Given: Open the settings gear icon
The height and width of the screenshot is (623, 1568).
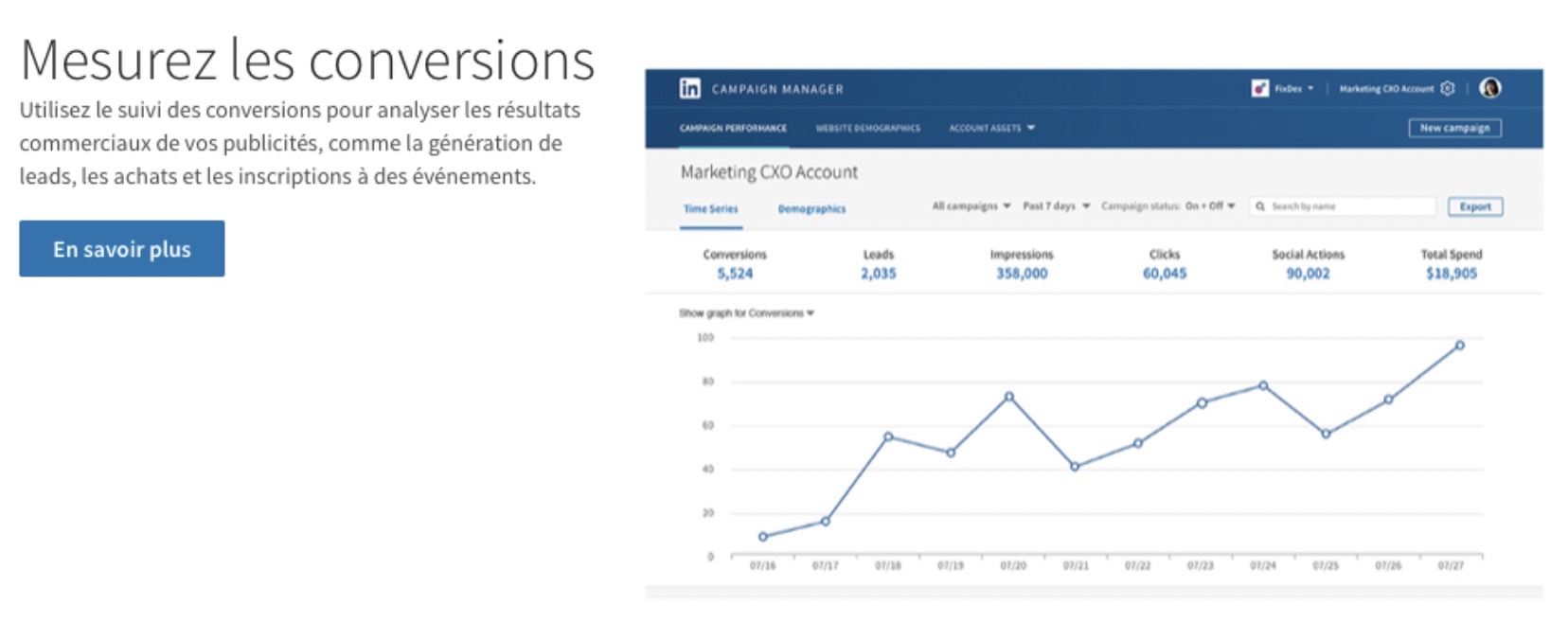Looking at the screenshot, I should [1447, 88].
